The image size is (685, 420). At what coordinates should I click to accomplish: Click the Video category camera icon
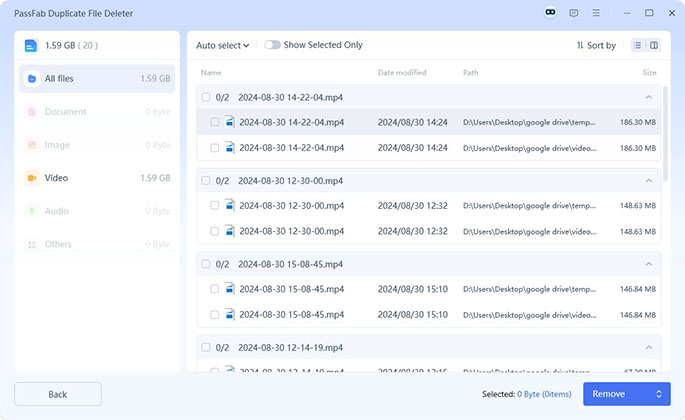coord(32,178)
